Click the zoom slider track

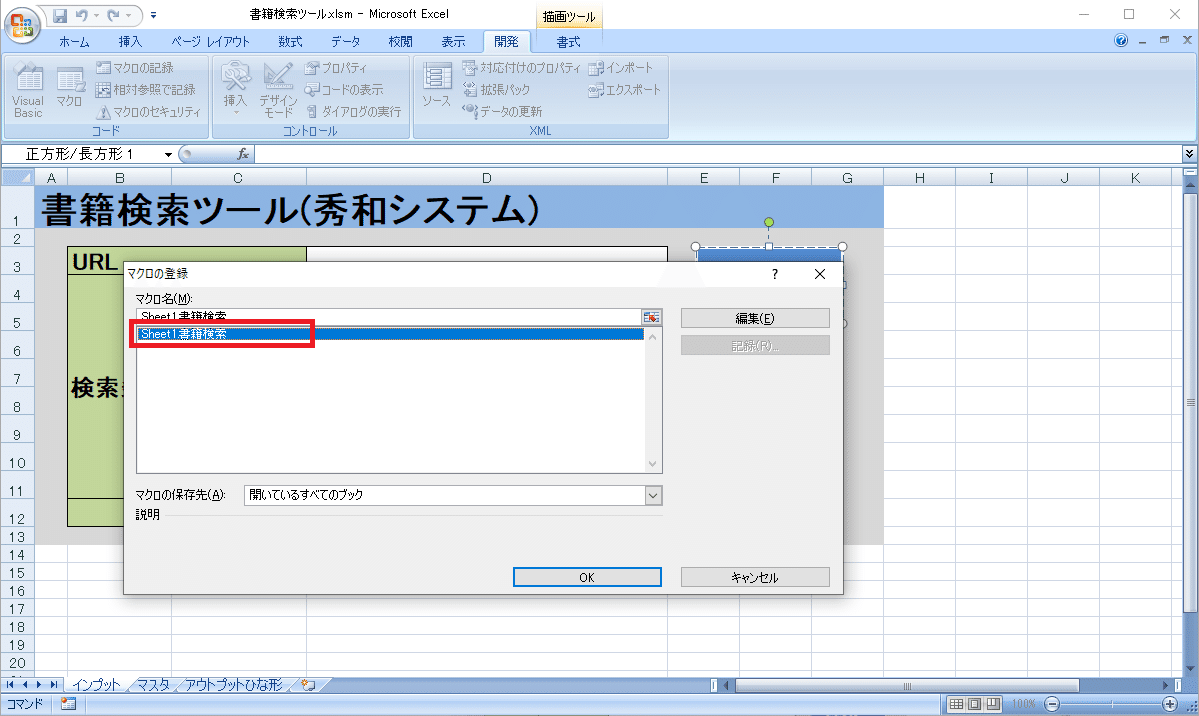(x=1111, y=704)
